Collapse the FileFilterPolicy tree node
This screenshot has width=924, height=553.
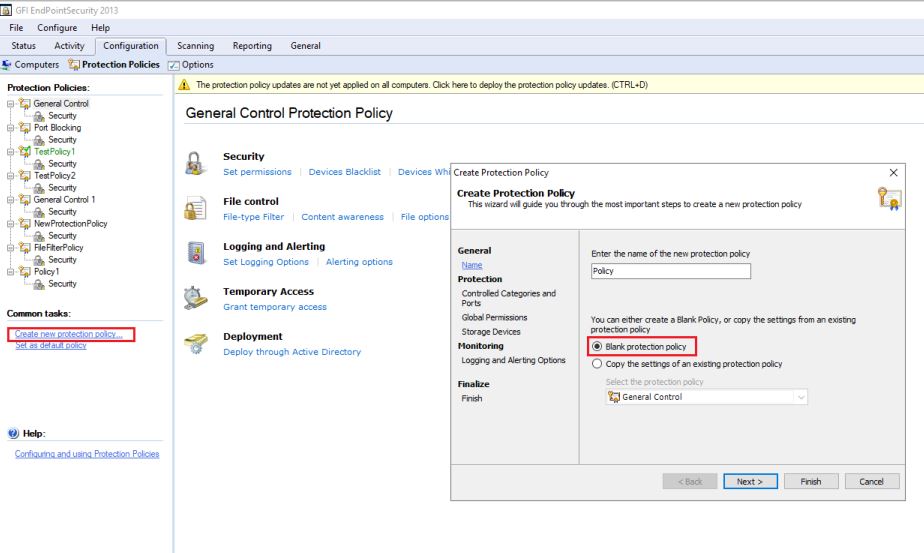pyautogui.click(x=11, y=248)
